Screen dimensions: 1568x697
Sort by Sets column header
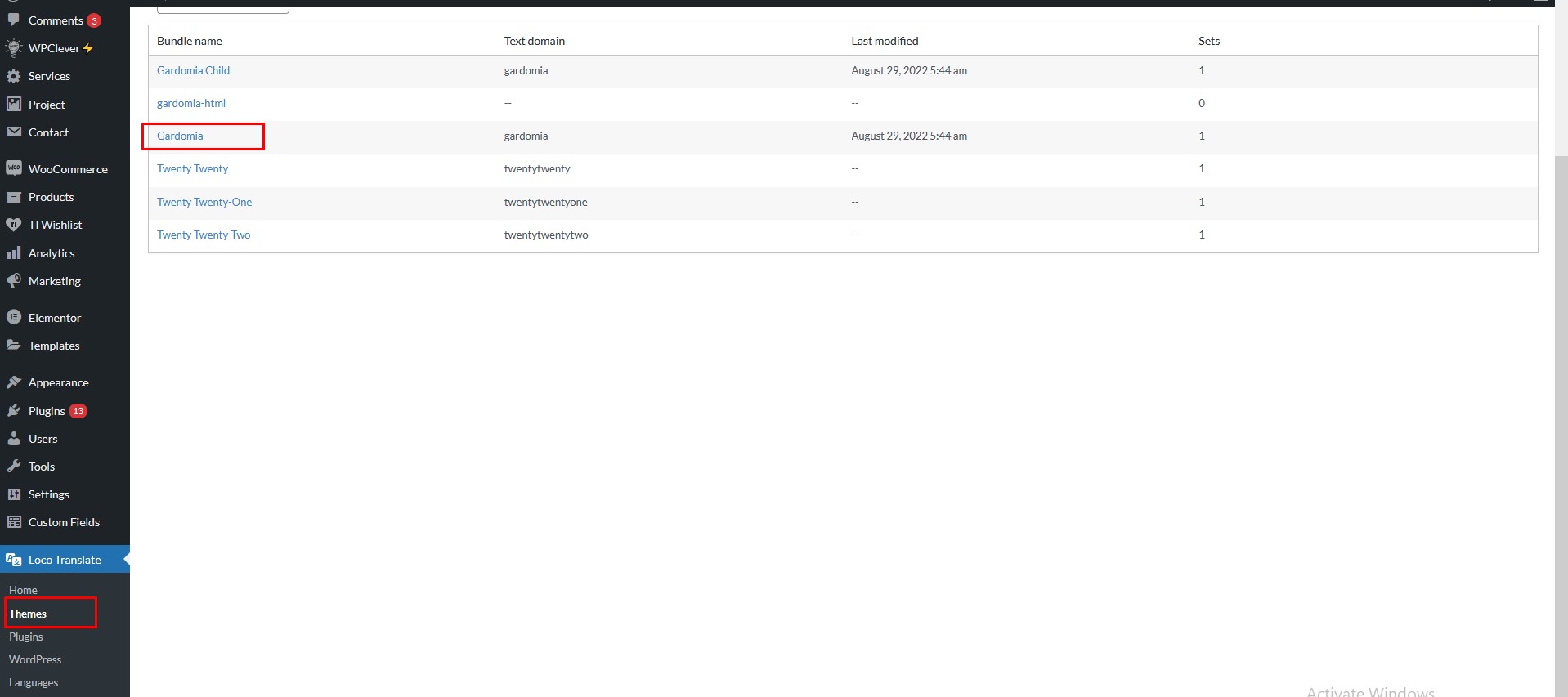(1209, 41)
